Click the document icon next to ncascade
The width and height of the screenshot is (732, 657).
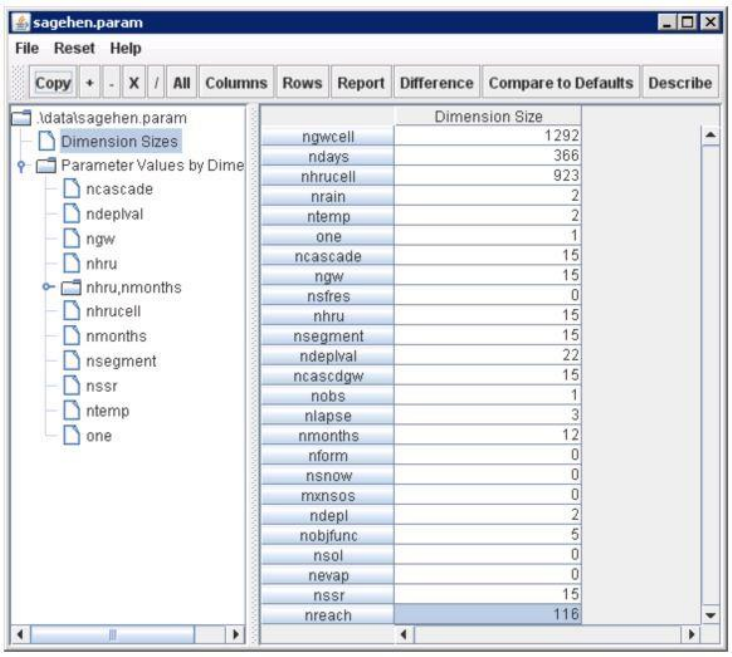point(71,189)
